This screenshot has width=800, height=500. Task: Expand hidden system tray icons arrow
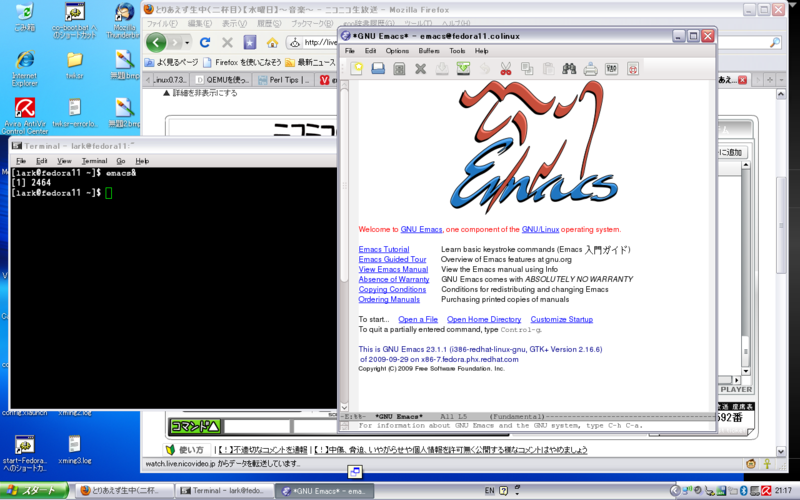point(675,491)
